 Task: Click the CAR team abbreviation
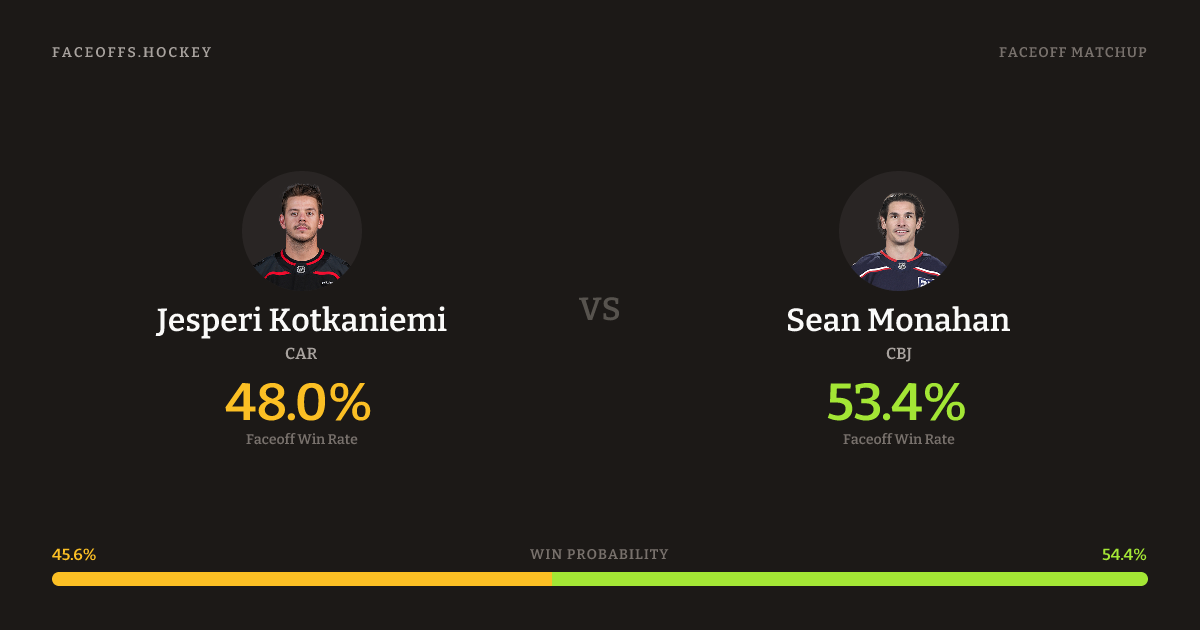(x=301, y=353)
